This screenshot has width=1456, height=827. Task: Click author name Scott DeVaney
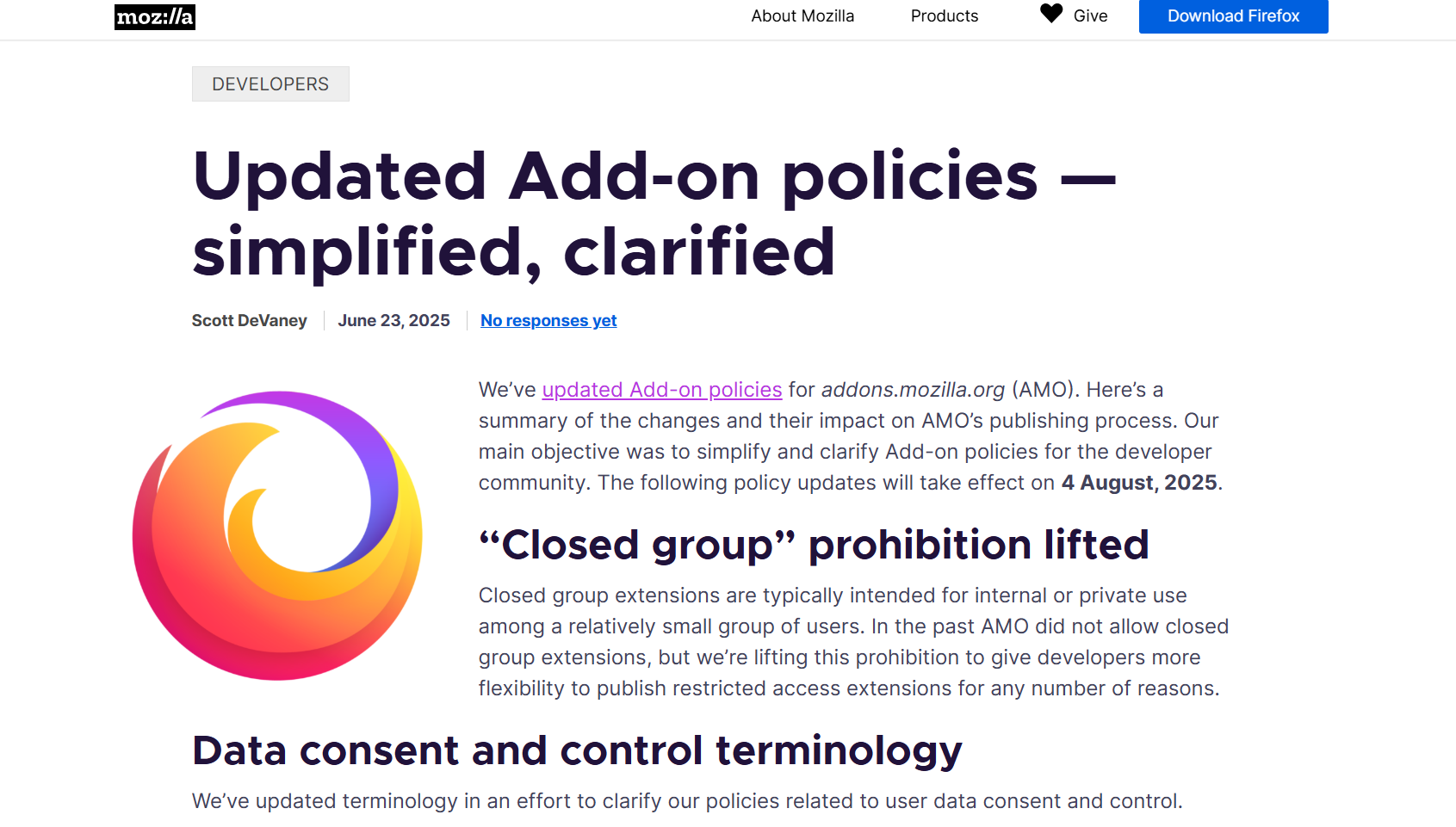click(x=249, y=321)
